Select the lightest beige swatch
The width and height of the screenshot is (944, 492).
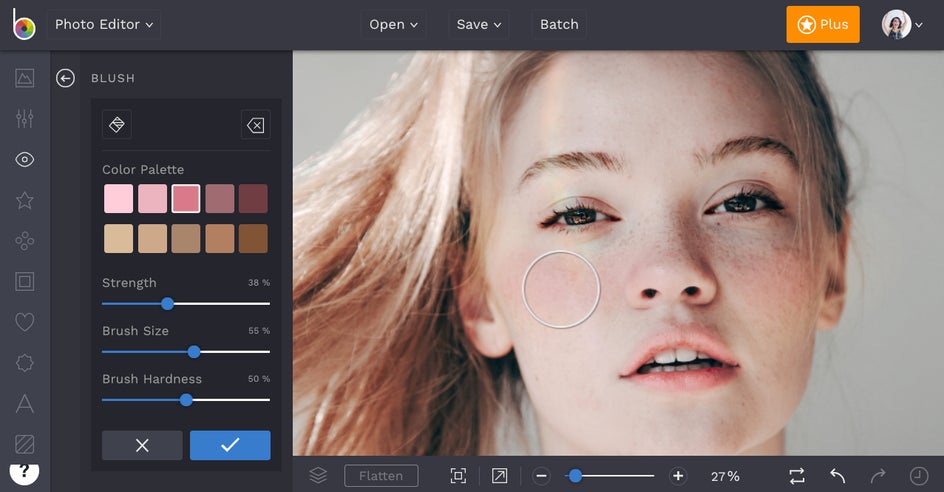tap(119, 238)
